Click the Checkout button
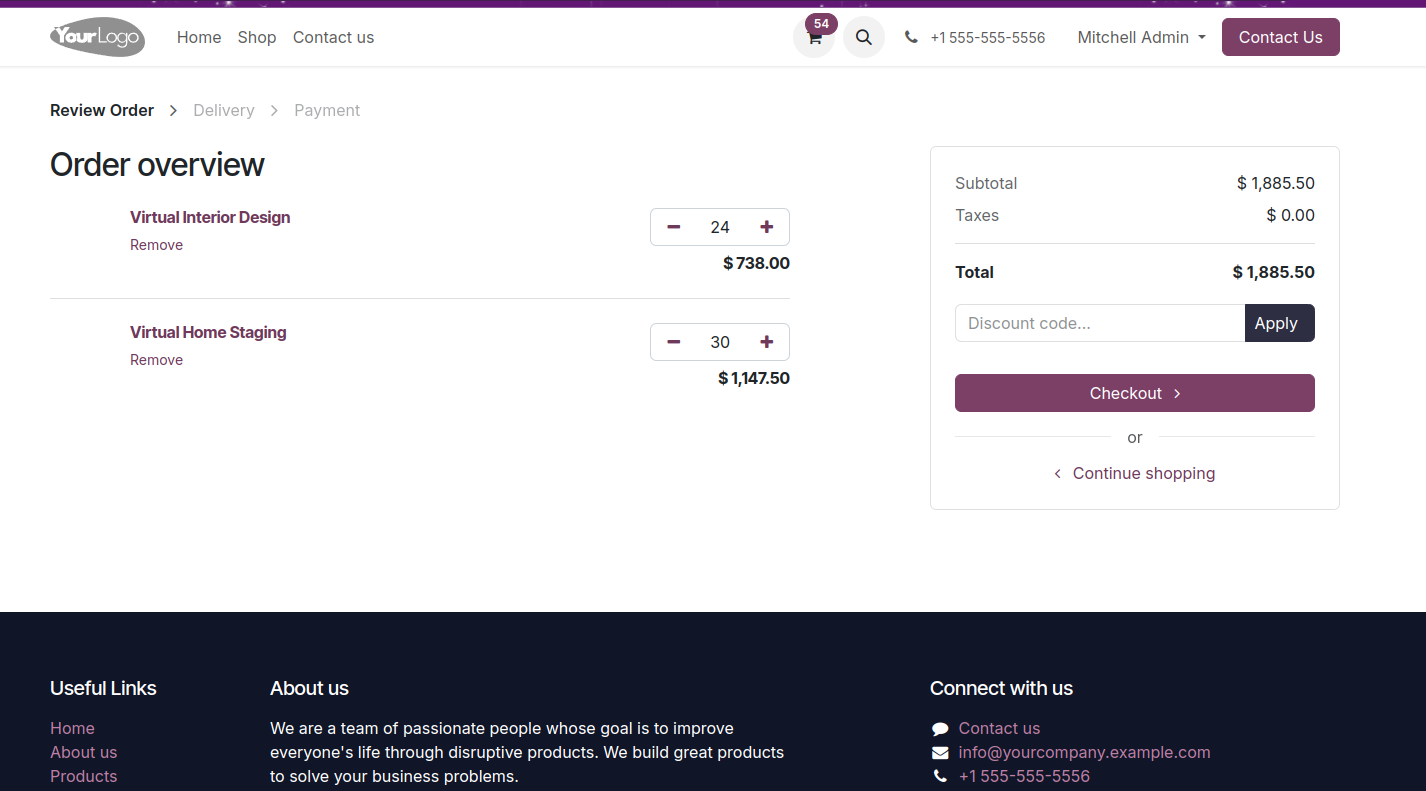 coord(1134,393)
